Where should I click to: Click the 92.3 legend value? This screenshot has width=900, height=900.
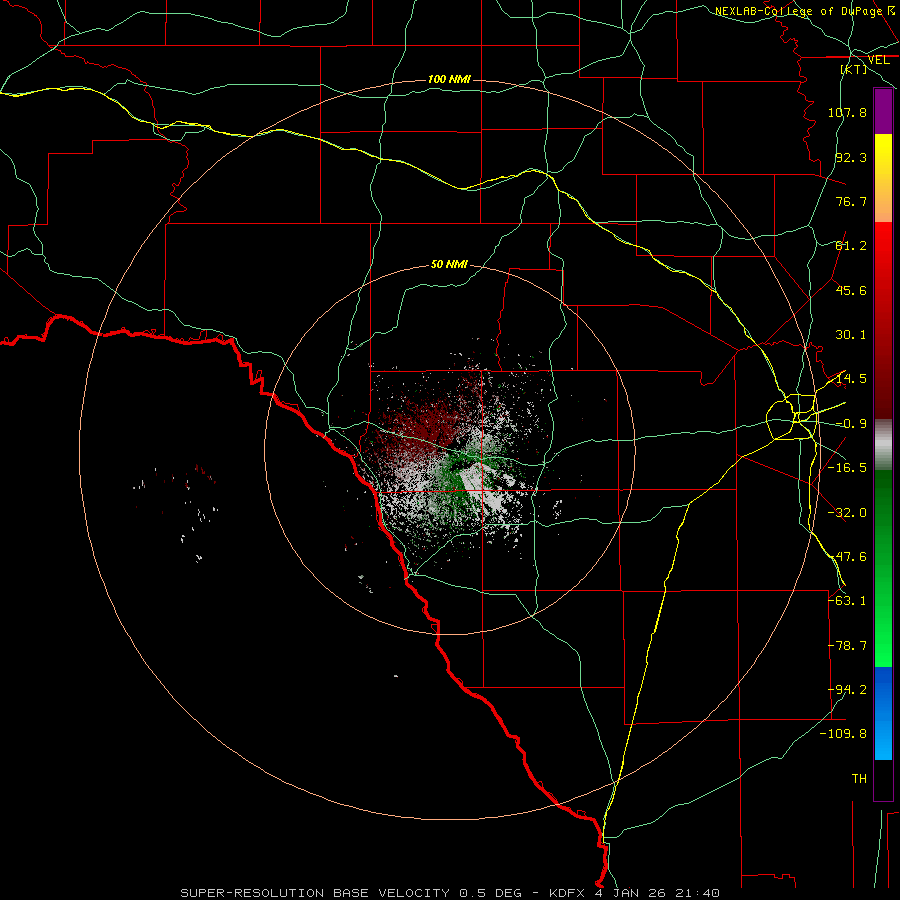point(851,157)
